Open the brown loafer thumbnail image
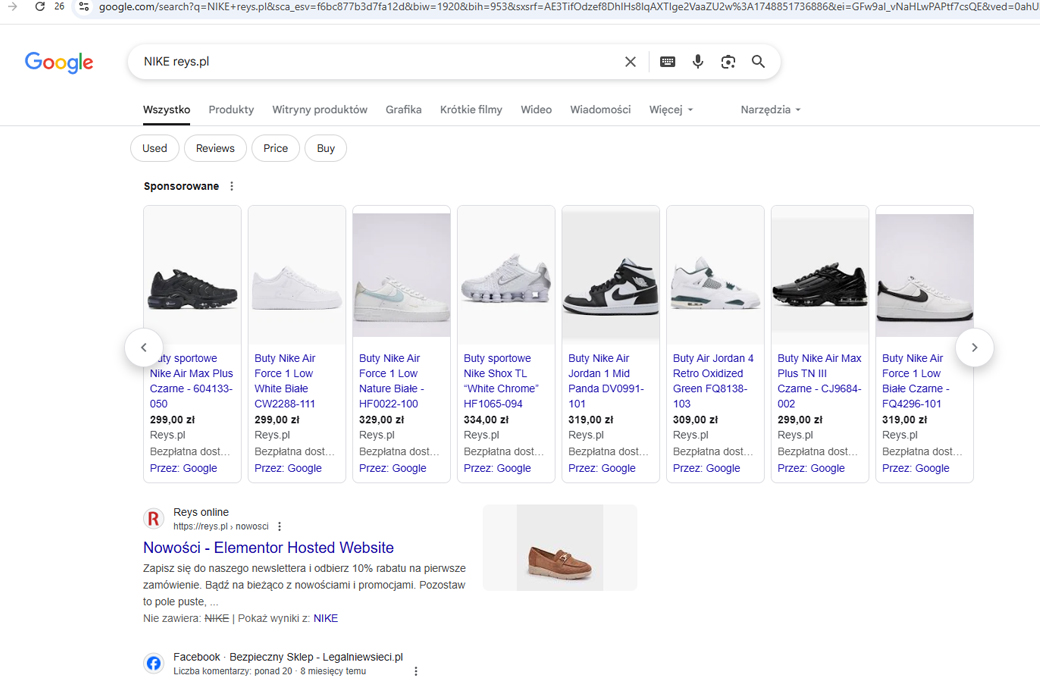 [560, 548]
